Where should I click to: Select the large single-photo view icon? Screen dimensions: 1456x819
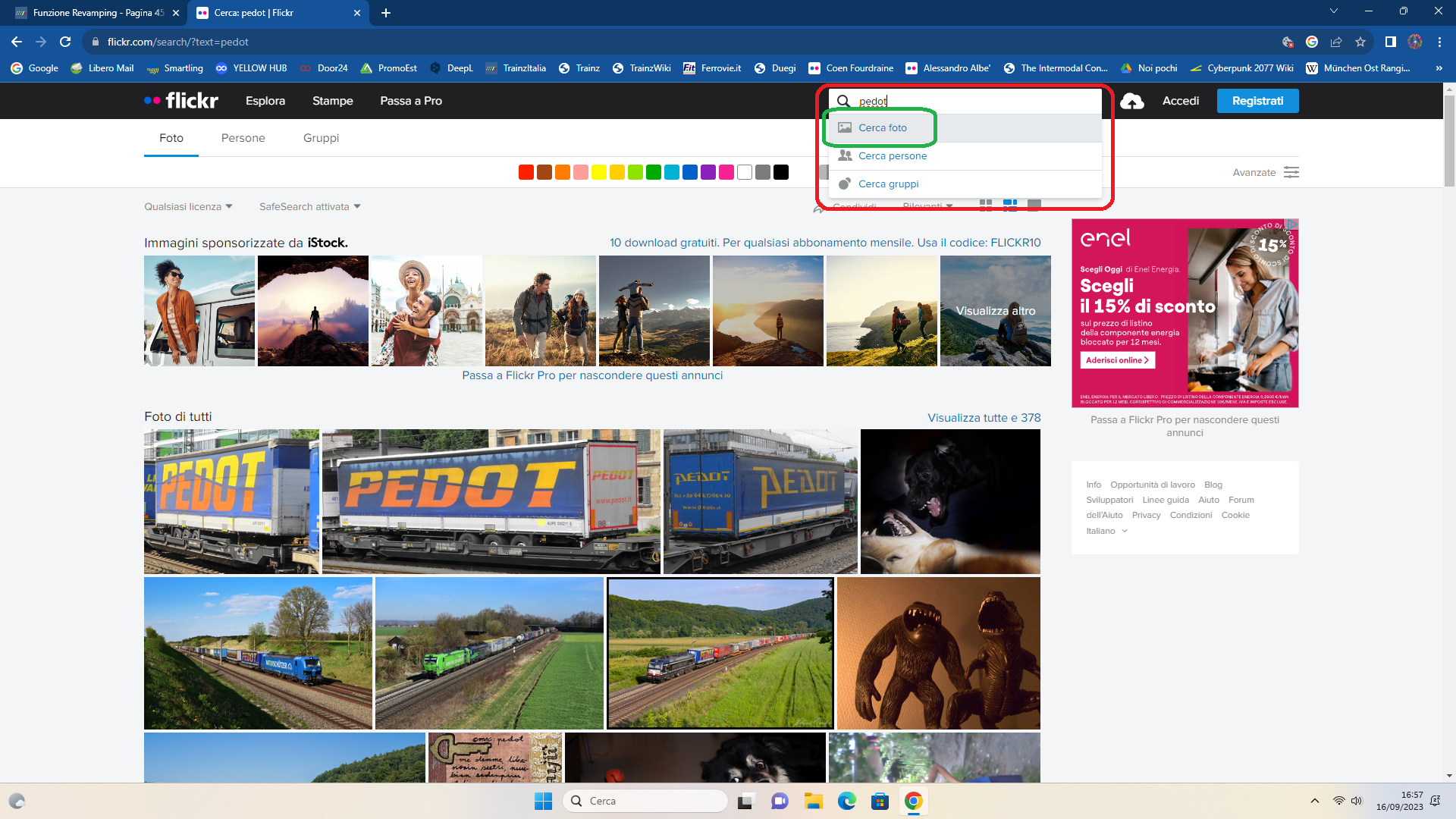[x=1034, y=205]
